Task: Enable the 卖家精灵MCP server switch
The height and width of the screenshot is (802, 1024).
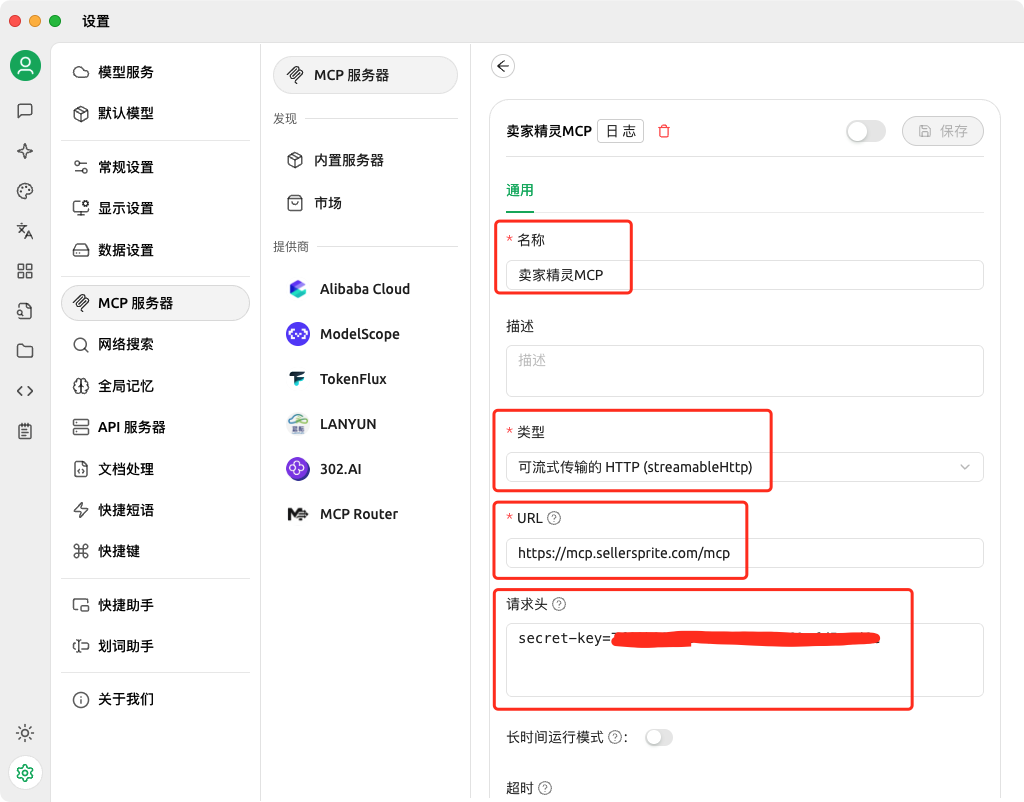Action: [866, 130]
